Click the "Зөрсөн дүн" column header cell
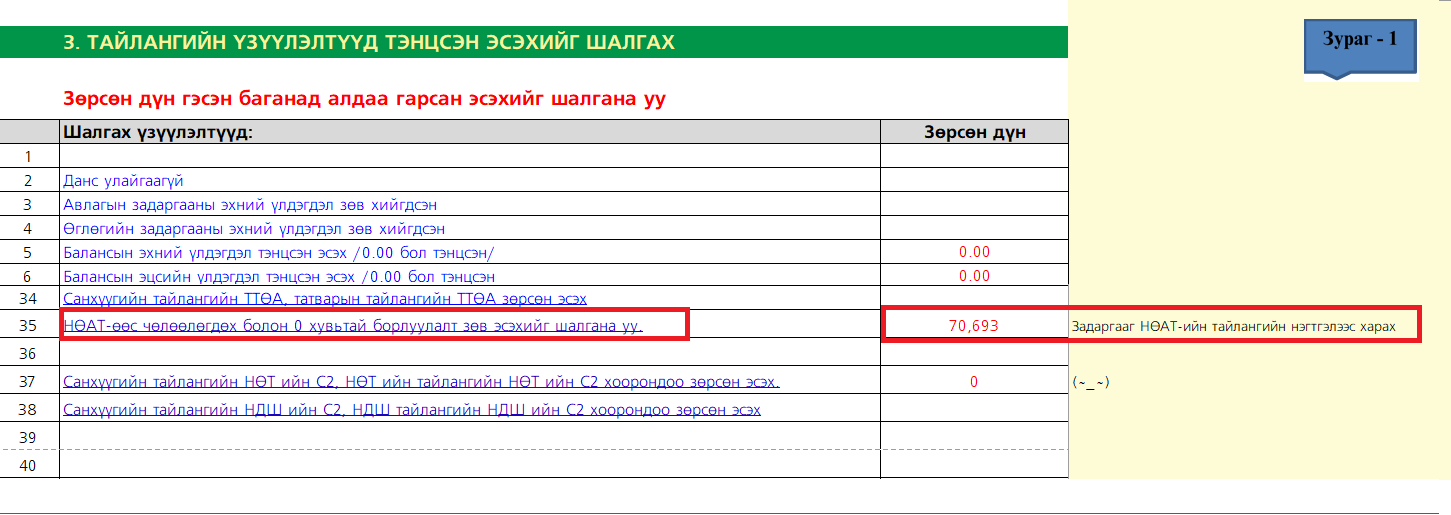 click(974, 132)
